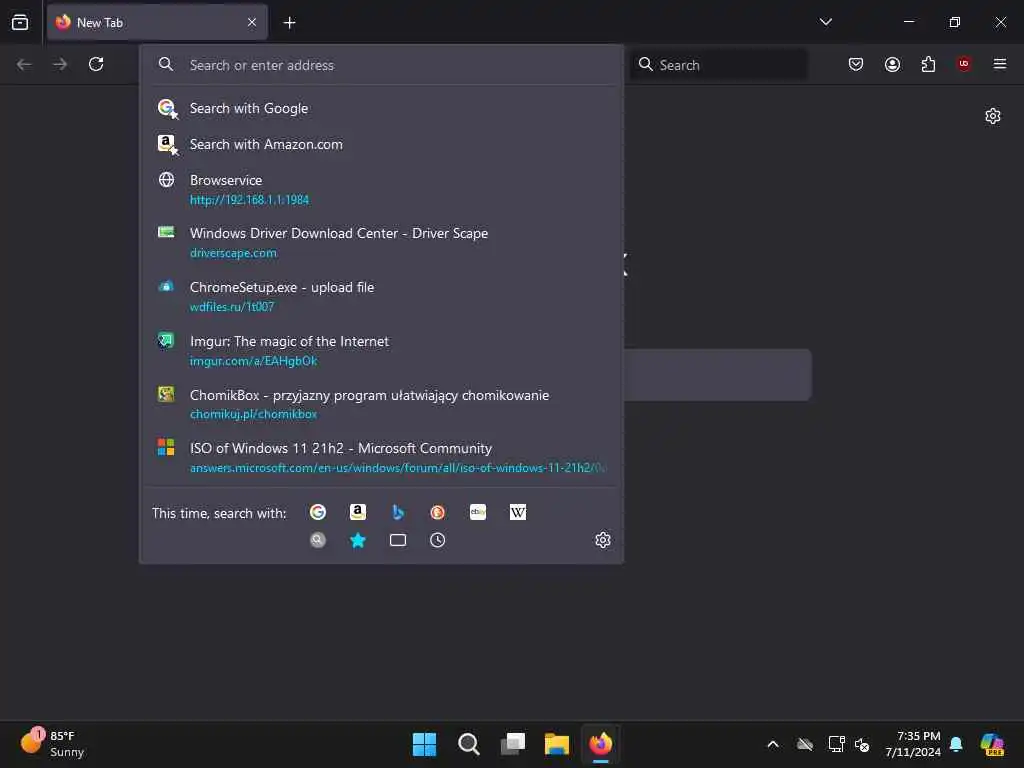Select the gray magnifier search engine shortcut
Viewport: 1024px width, 768px height.
318,540
